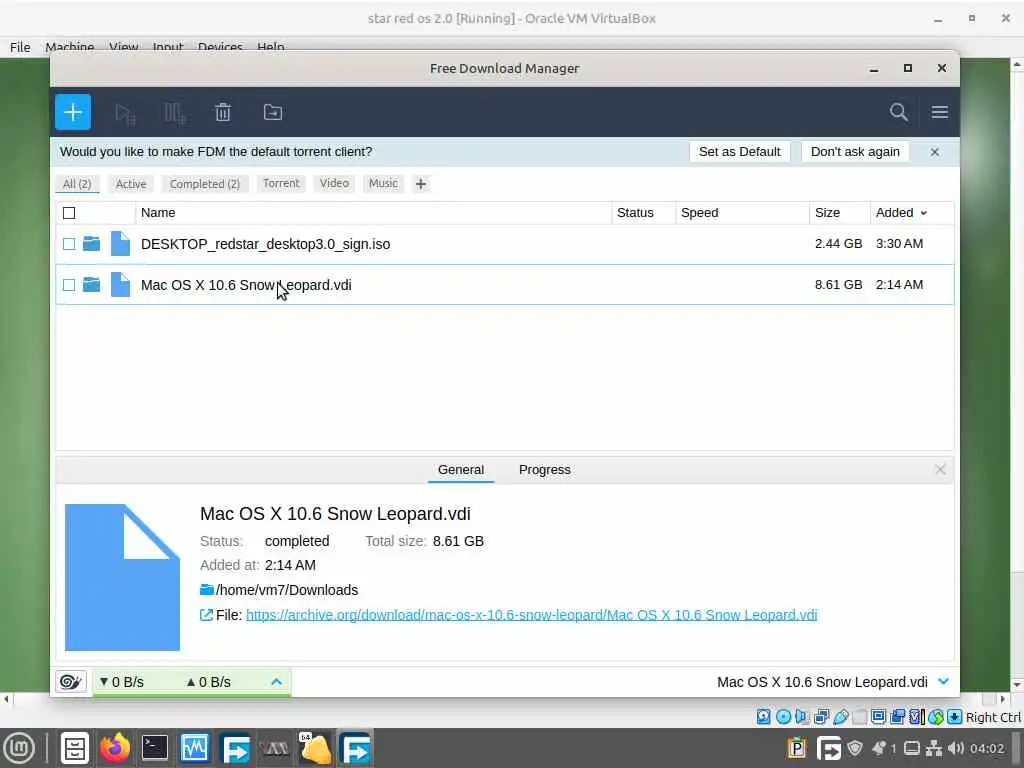Select the Torrent filter tab
This screenshot has height=768, width=1024.
click(x=281, y=184)
